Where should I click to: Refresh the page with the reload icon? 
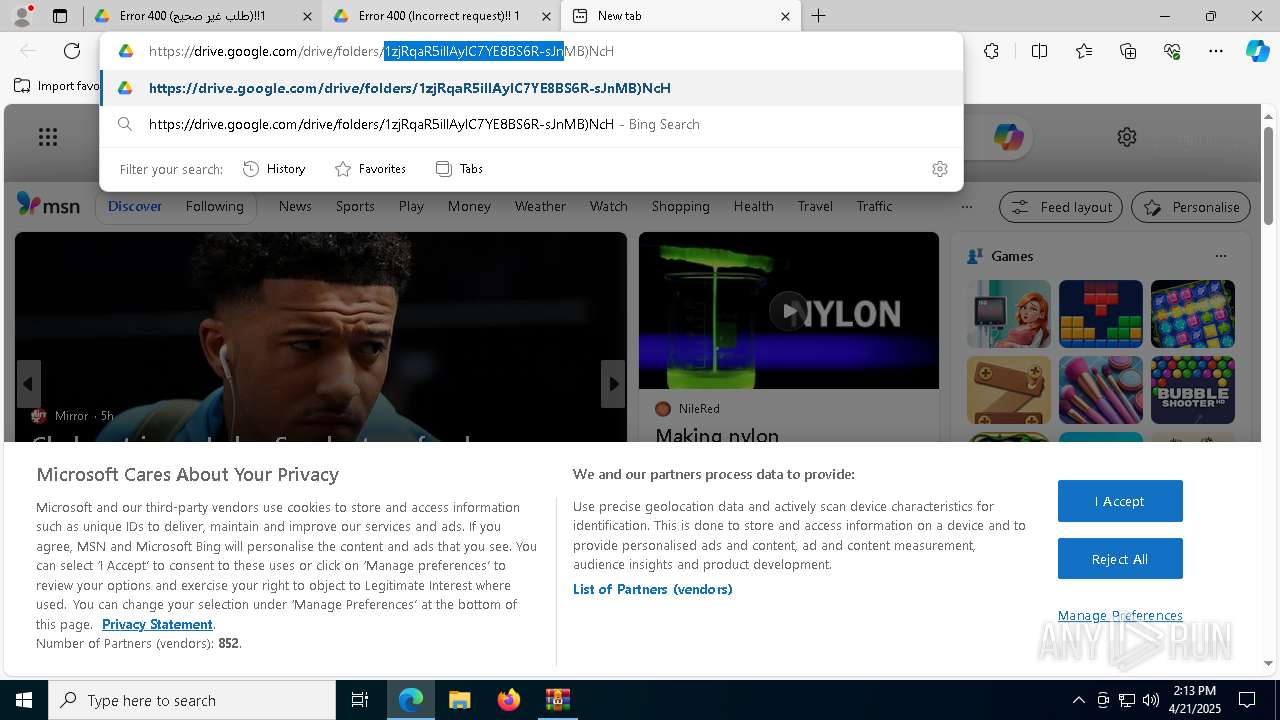[x=72, y=51]
